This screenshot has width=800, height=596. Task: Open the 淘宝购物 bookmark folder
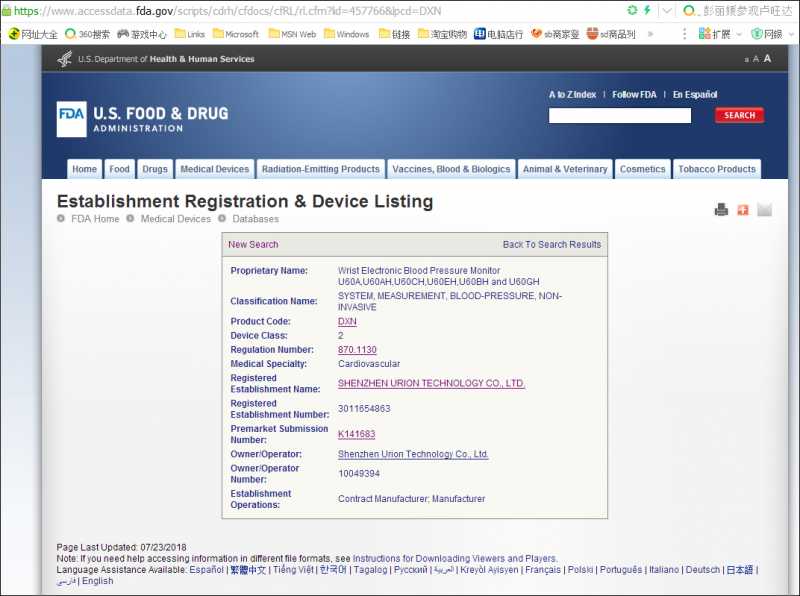pos(442,34)
